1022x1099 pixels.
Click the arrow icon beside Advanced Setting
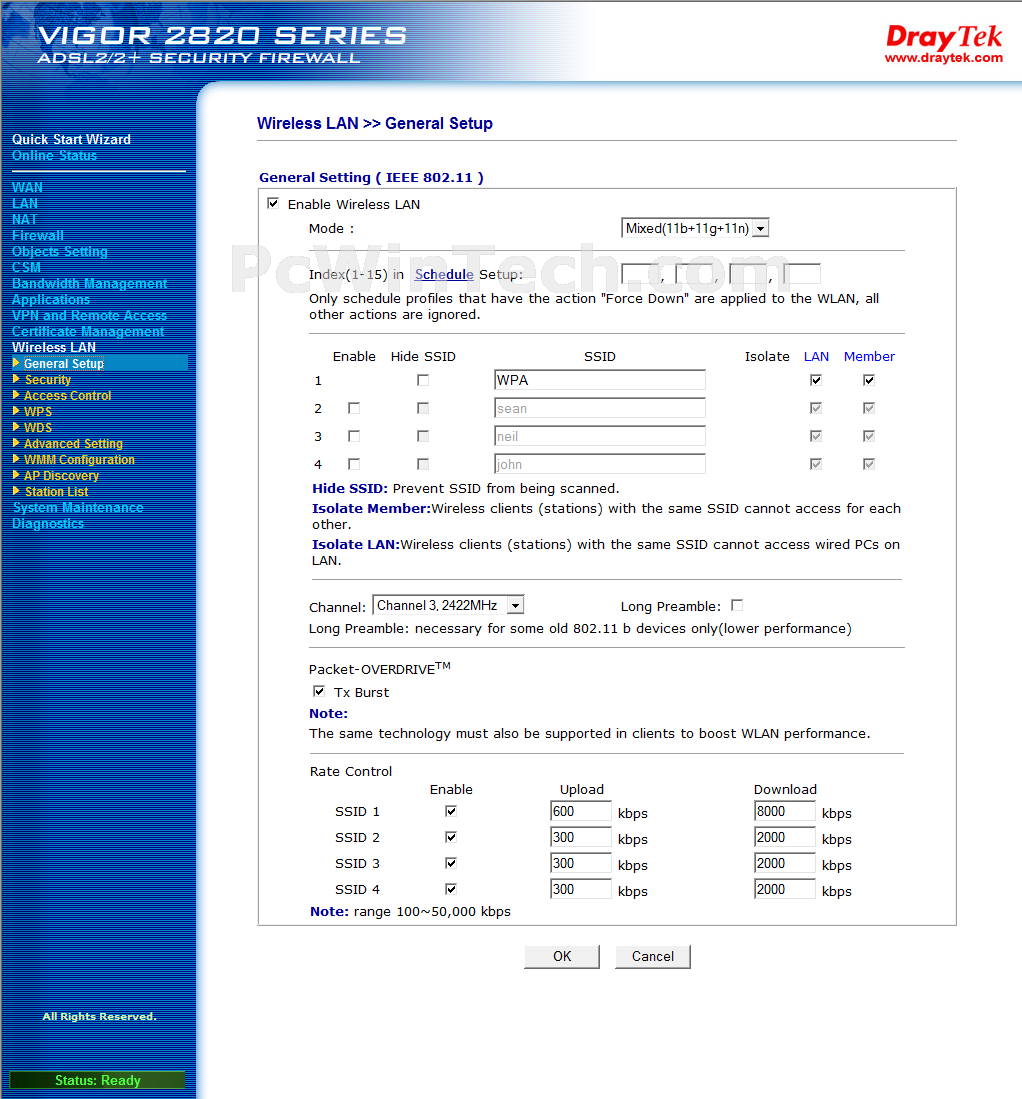pyautogui.click(x=16, y=444)
